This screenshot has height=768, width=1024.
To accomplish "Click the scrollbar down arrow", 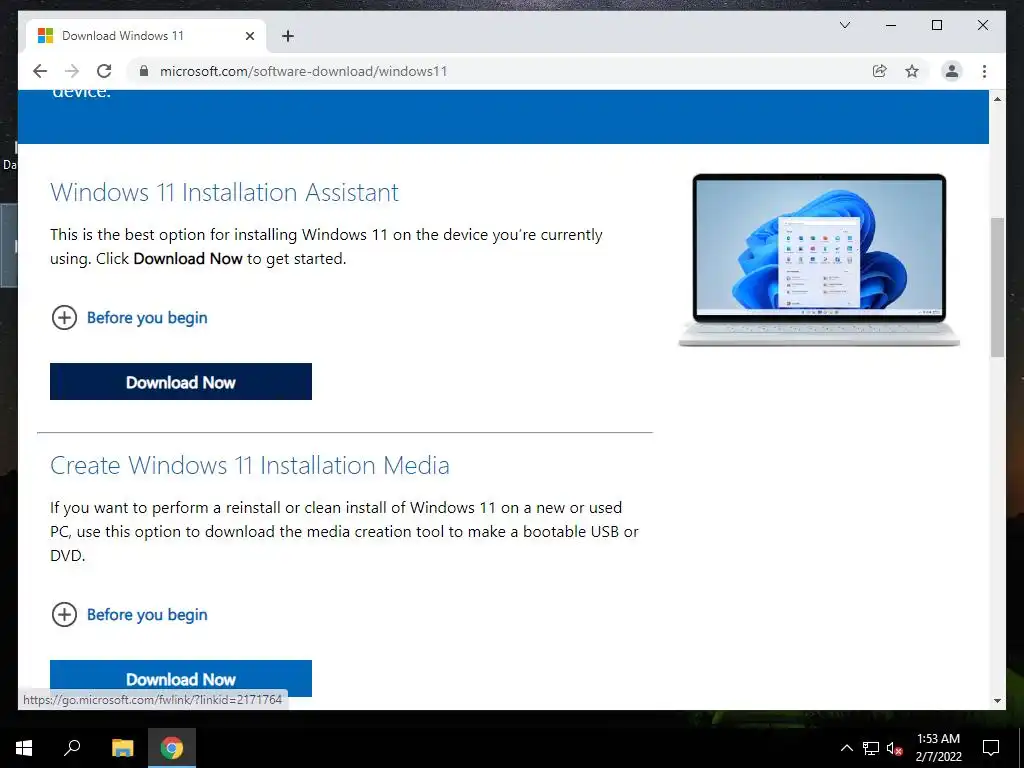I will (x=997, y=701).
